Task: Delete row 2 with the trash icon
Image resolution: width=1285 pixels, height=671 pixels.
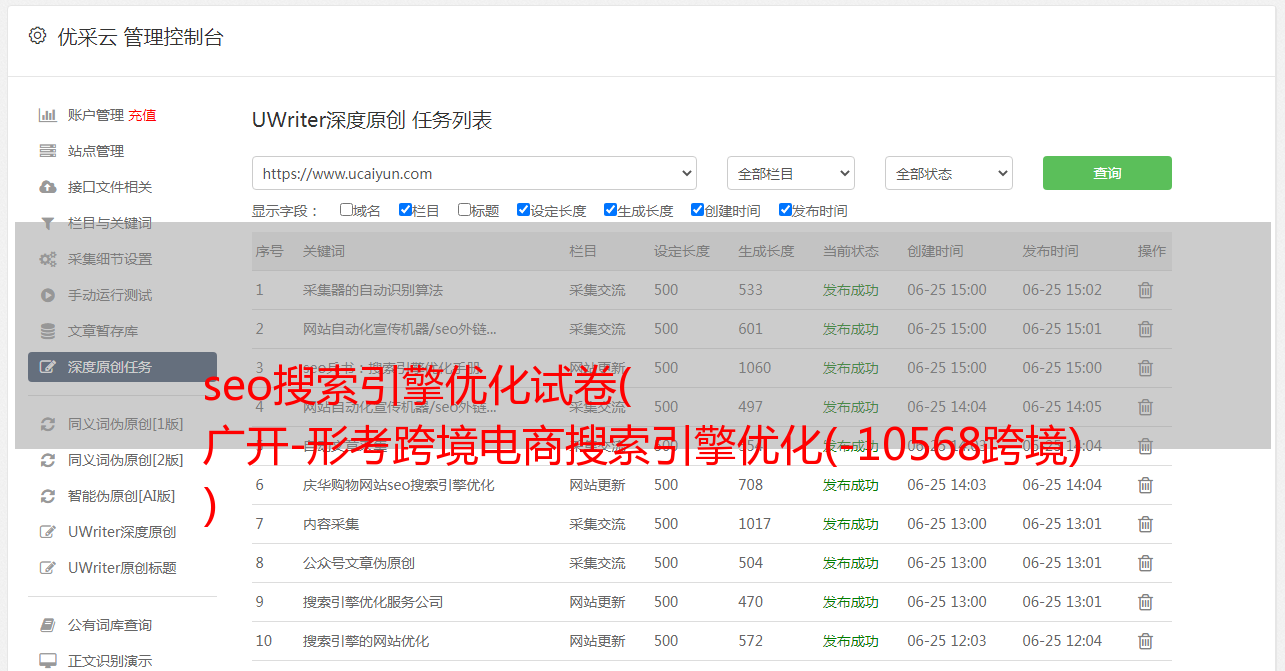Action: (x=1146, y=329)
